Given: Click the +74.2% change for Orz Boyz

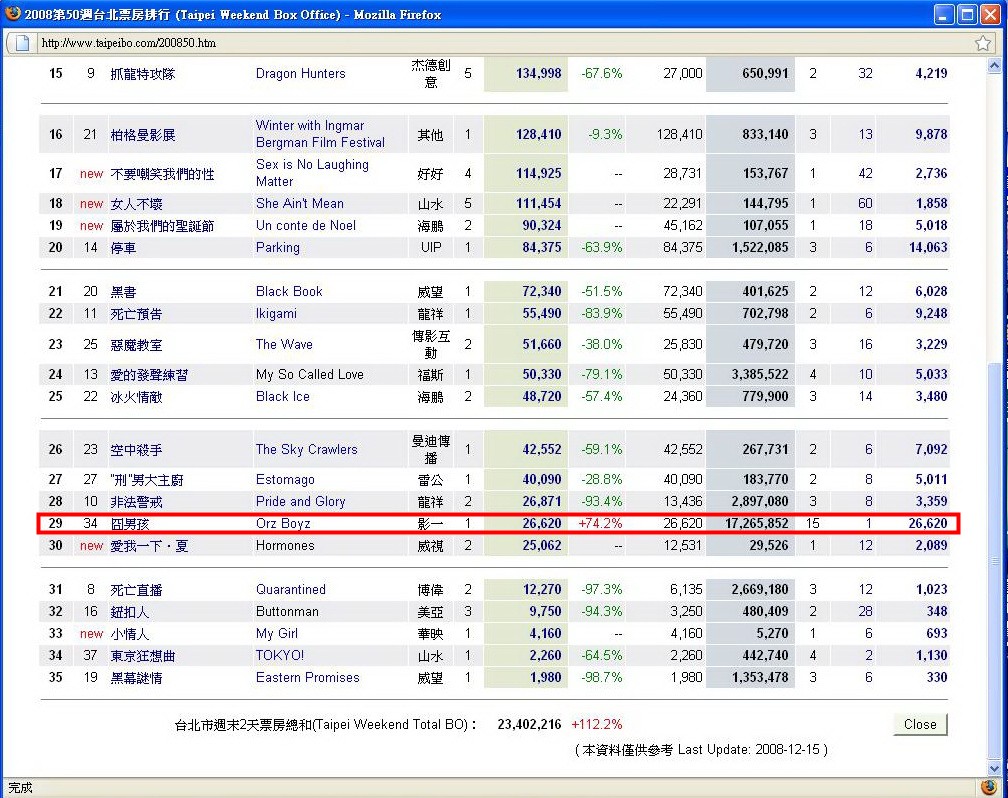Looking at the screenshot, I should (x=600, y=523).
